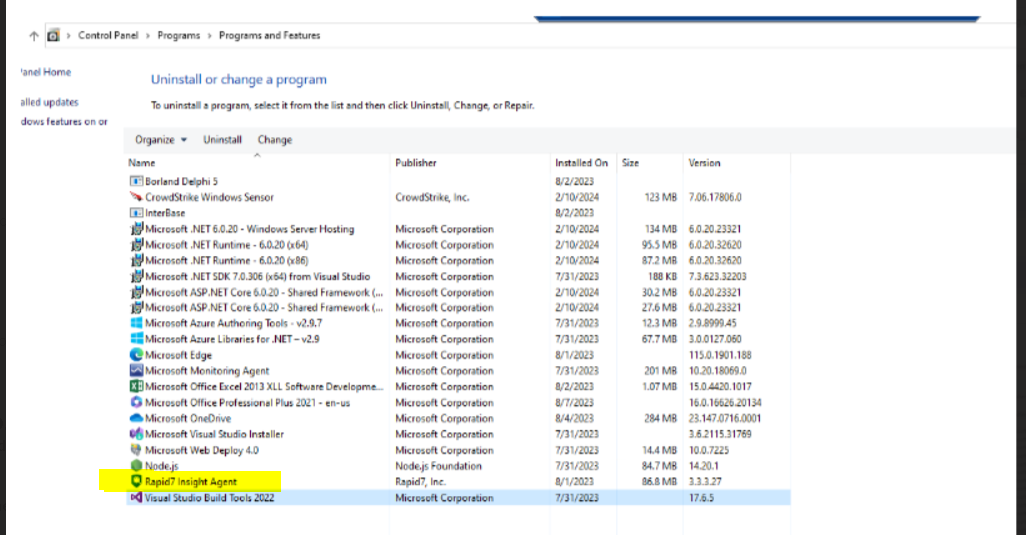
Task: Click the .NET 6.0.20 Windows Server Hosting icon
Action: 136,229
